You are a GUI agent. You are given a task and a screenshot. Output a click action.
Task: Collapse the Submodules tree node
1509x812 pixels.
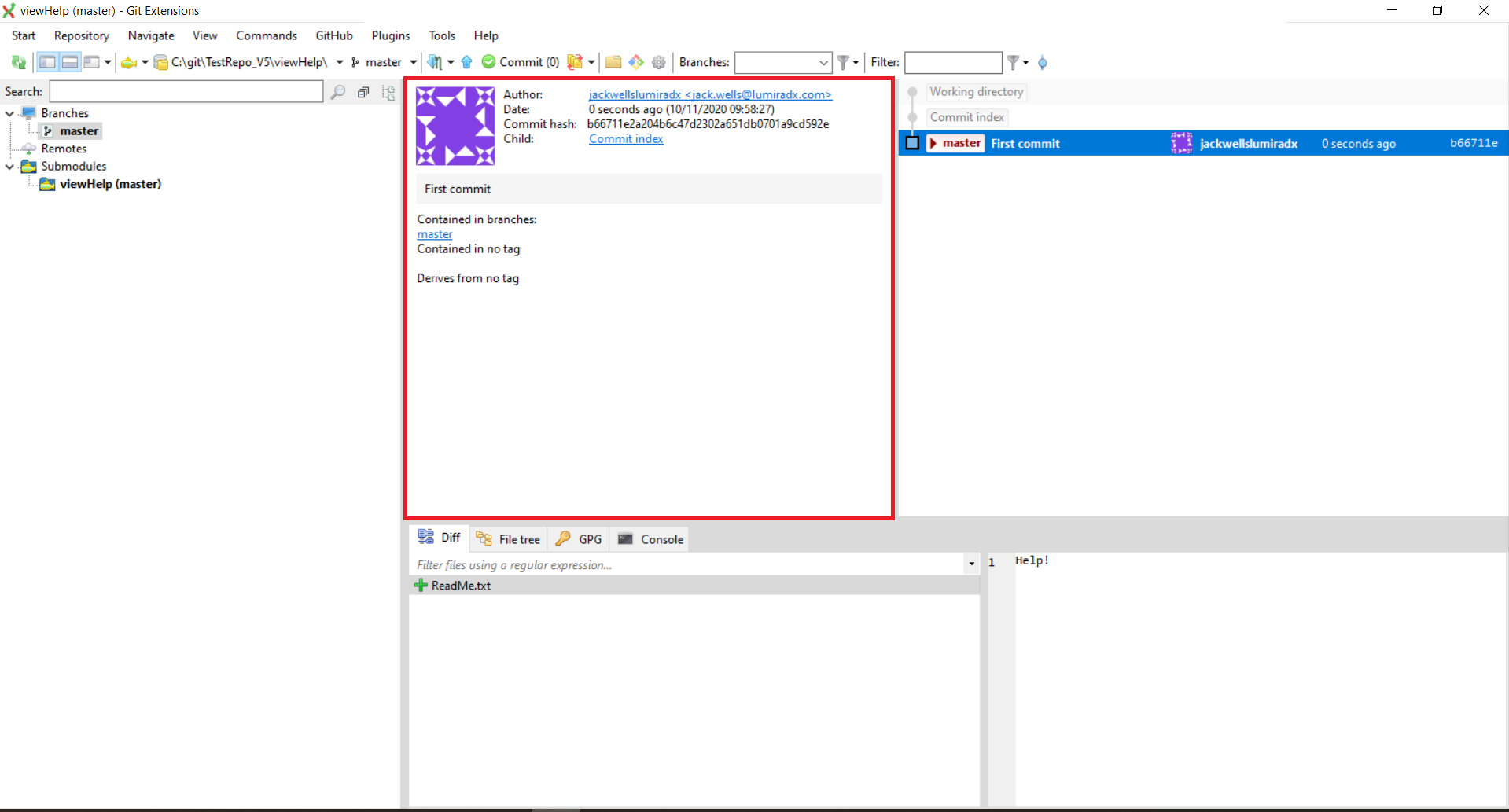pyautogui.click(x=9, y=166)
